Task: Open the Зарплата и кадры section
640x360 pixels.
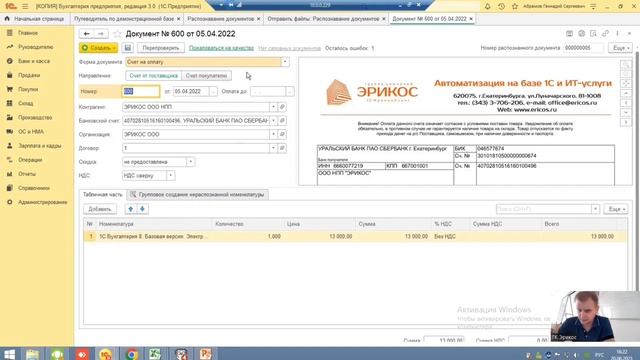Action: point(40,146)
